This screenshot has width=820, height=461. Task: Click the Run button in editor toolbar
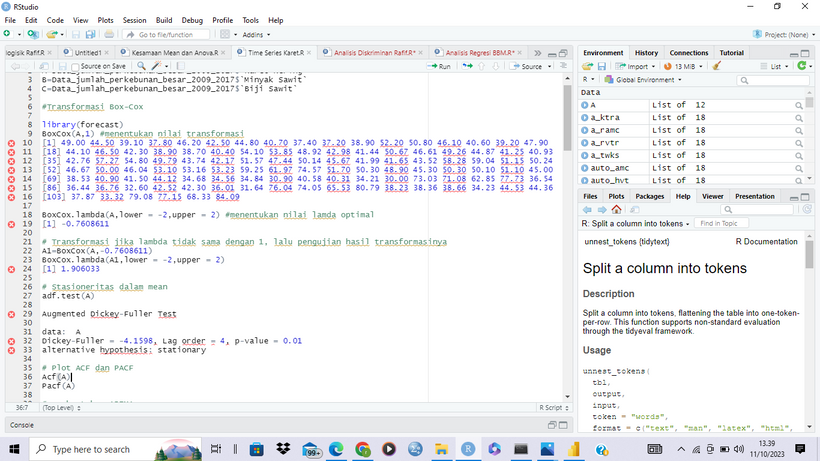pos(440,66)
